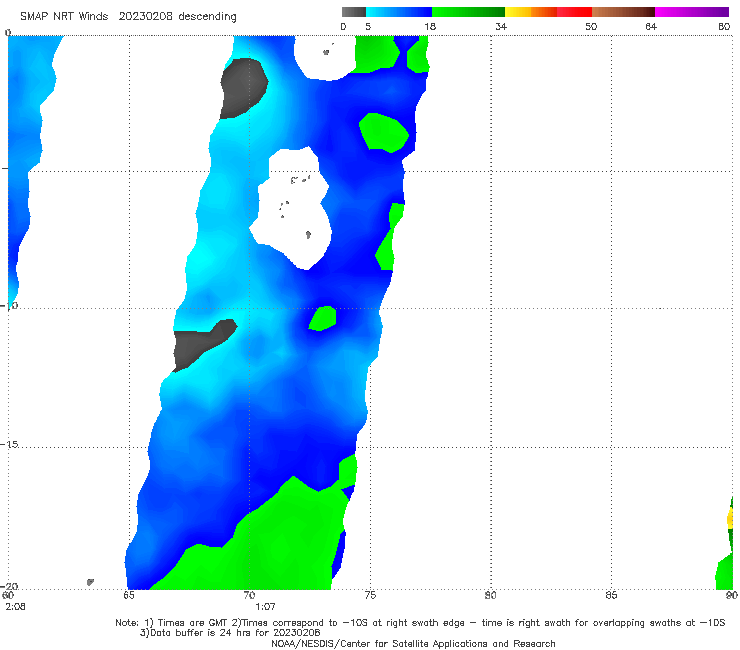This screenshot has height=650, width=740.
Task: Click the latitude axis label '-15'
Action: (x=10, y=445)
